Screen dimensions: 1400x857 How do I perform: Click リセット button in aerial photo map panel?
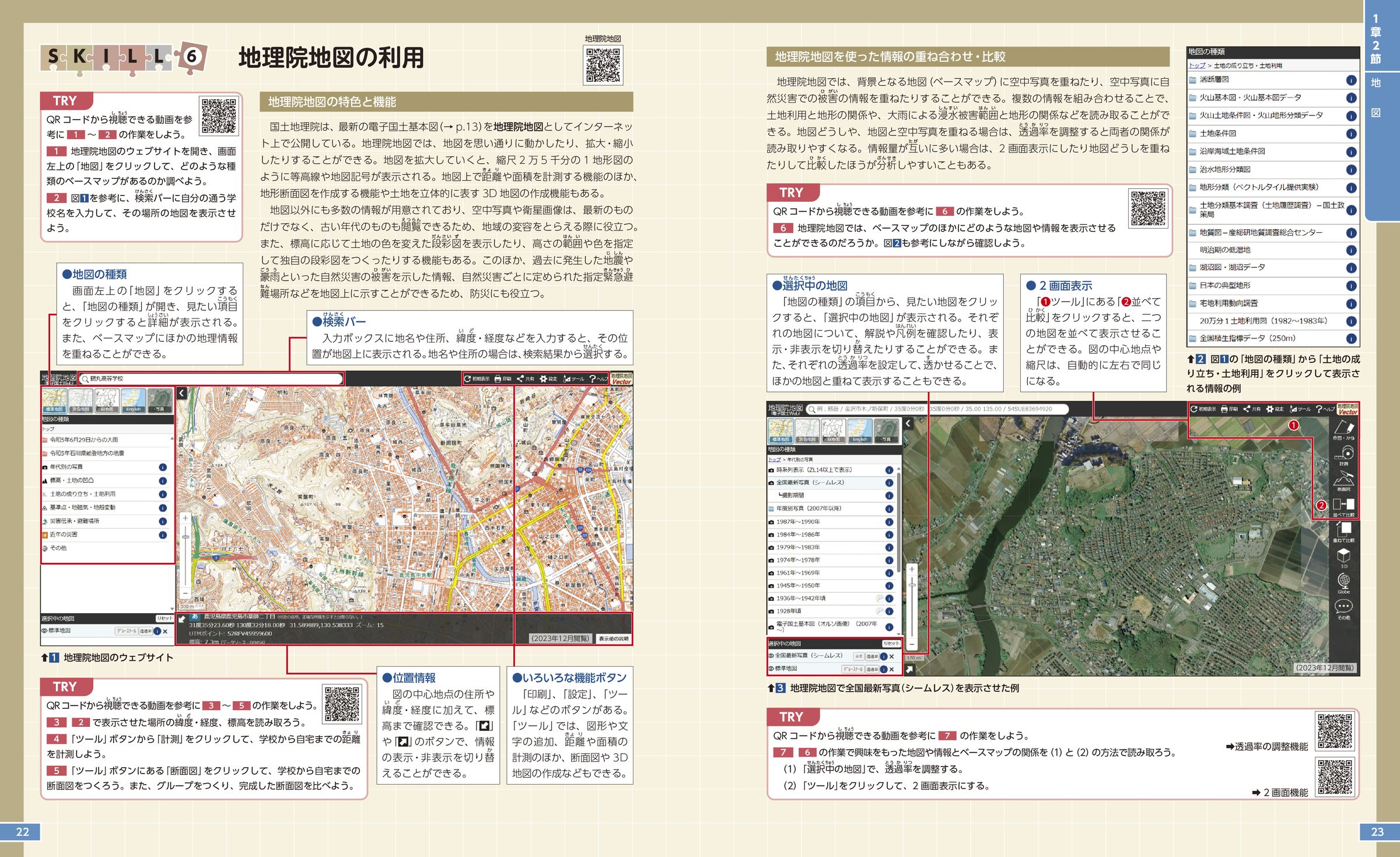[x=891, y=643]
